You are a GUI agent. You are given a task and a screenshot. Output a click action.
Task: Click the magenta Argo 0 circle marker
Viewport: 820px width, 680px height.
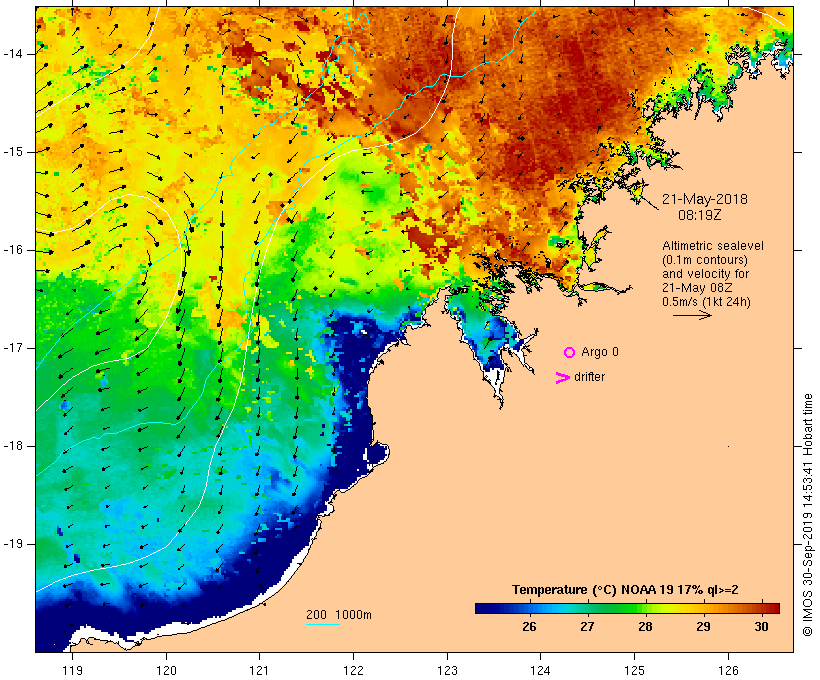(570, 353)
